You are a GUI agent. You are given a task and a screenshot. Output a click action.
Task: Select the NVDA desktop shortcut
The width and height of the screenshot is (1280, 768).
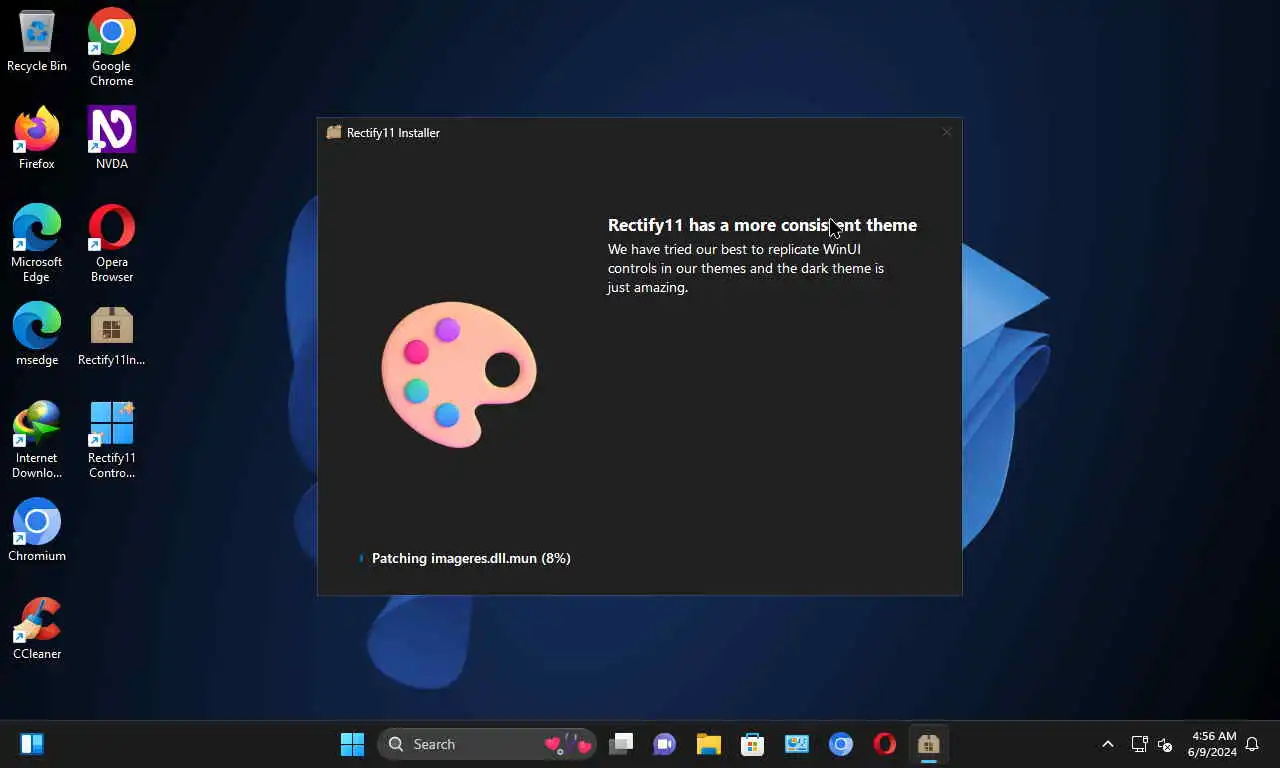coord(111,138)
